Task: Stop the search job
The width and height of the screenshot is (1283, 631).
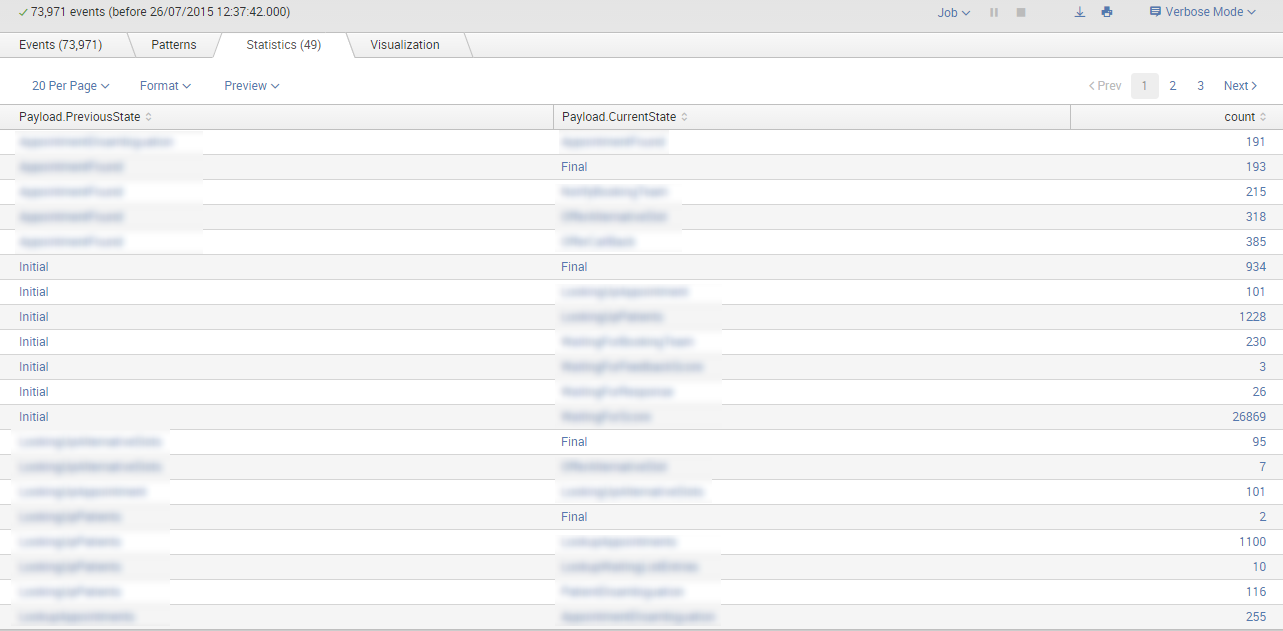Action: click(x=1021, y=12)
